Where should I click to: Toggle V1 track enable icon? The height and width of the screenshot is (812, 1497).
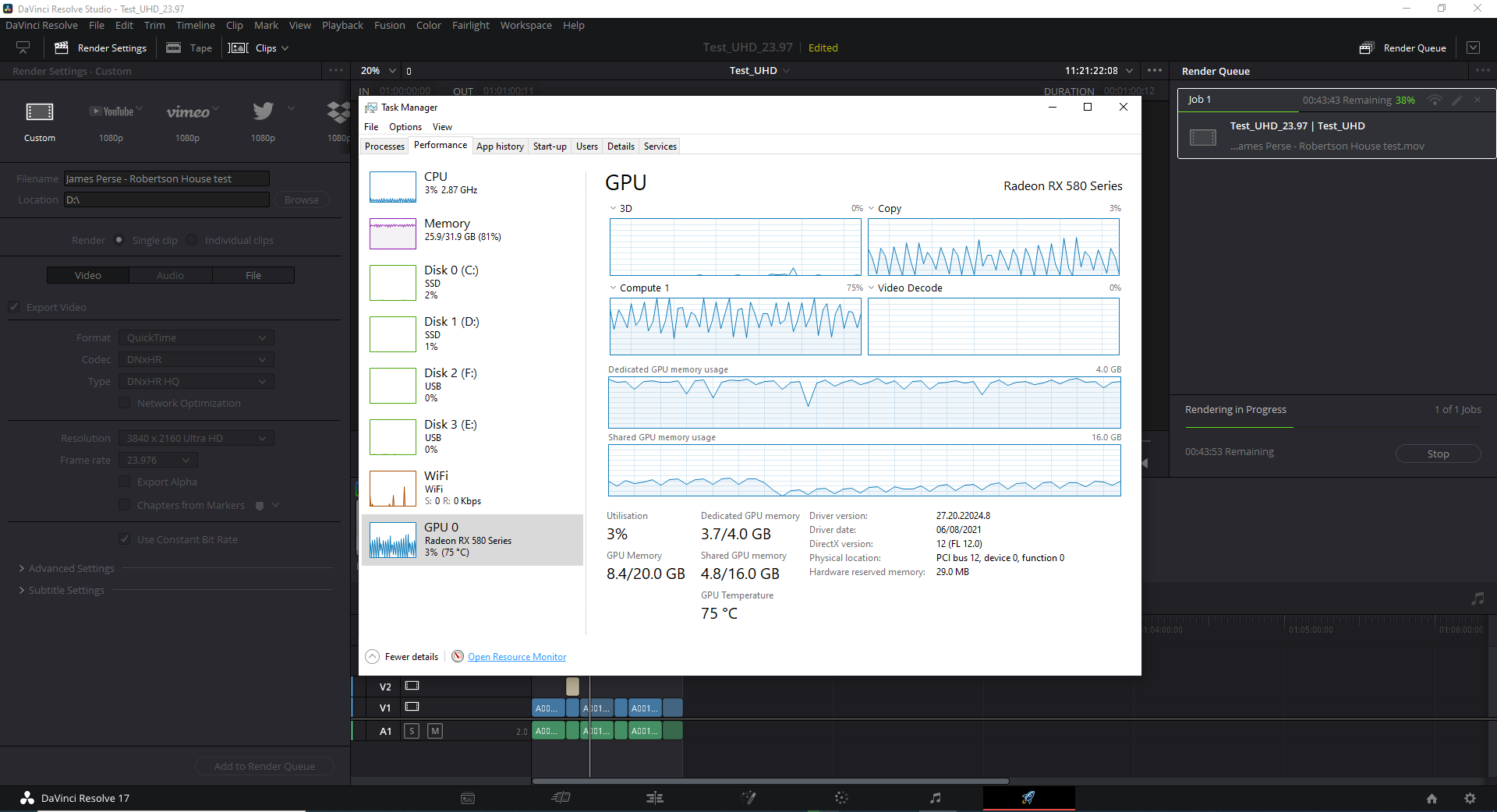pyautogui.click(x=412, y=707)
